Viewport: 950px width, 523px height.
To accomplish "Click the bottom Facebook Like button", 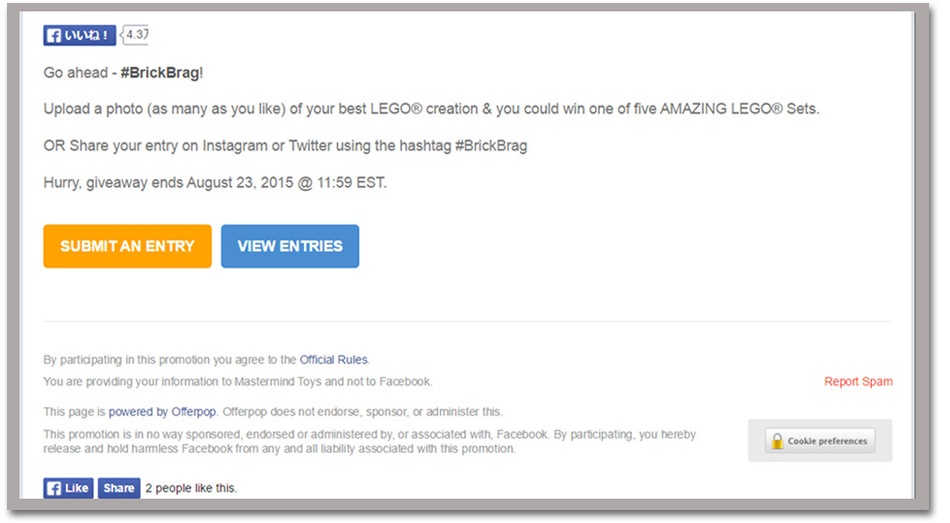I will pyautogui.click(x=68, y=488).
